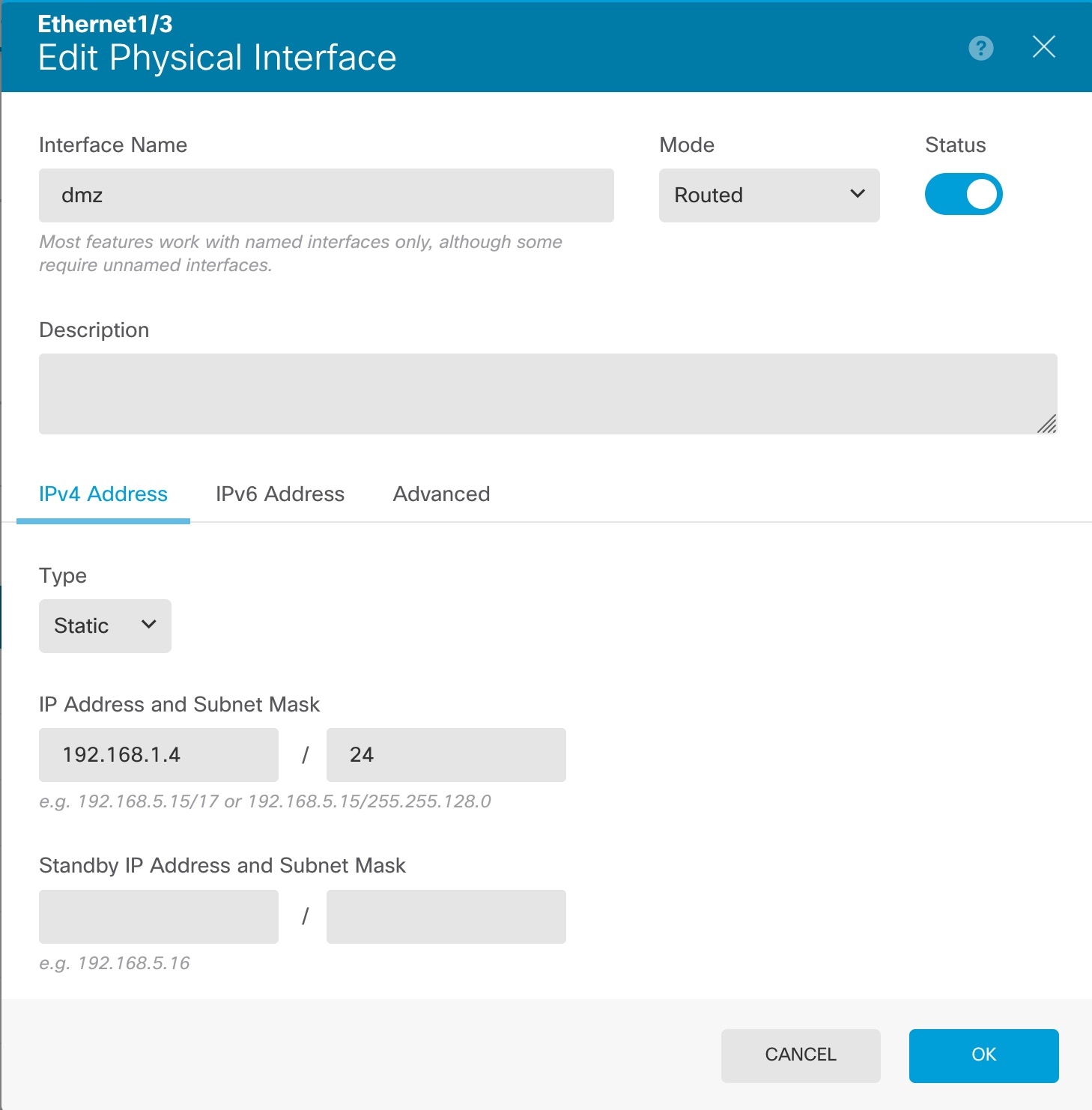Click the Ethernet1/3 dialog title text
Image resolution: width=1092 pixels, height=1110 pixels.
[x=106, y=25]
